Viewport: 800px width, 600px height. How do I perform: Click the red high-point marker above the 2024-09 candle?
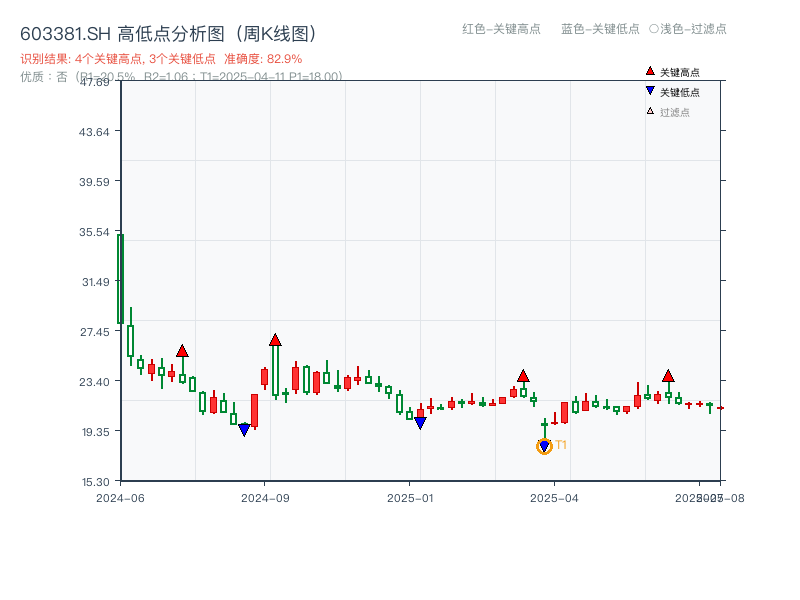(x=275, y=340)
